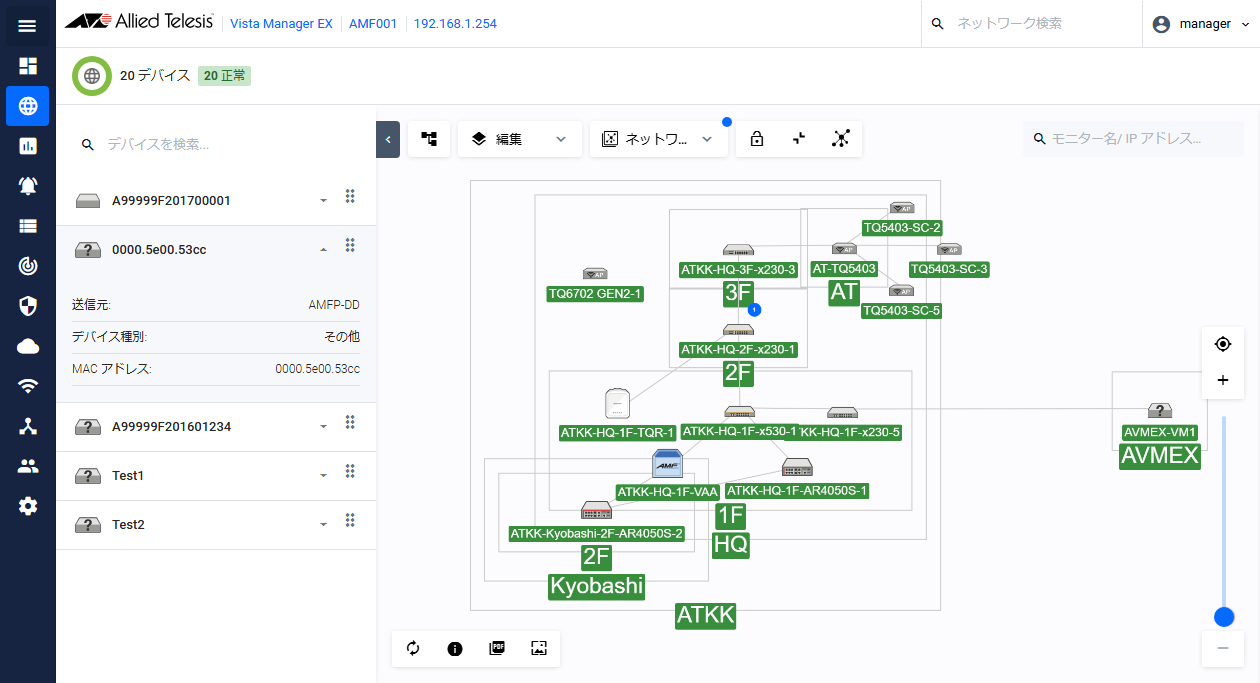Viewport: 1260px width, 683px height.
Task: Click drag handle for 0000.5e00.53cc
Action: point(350,246)
